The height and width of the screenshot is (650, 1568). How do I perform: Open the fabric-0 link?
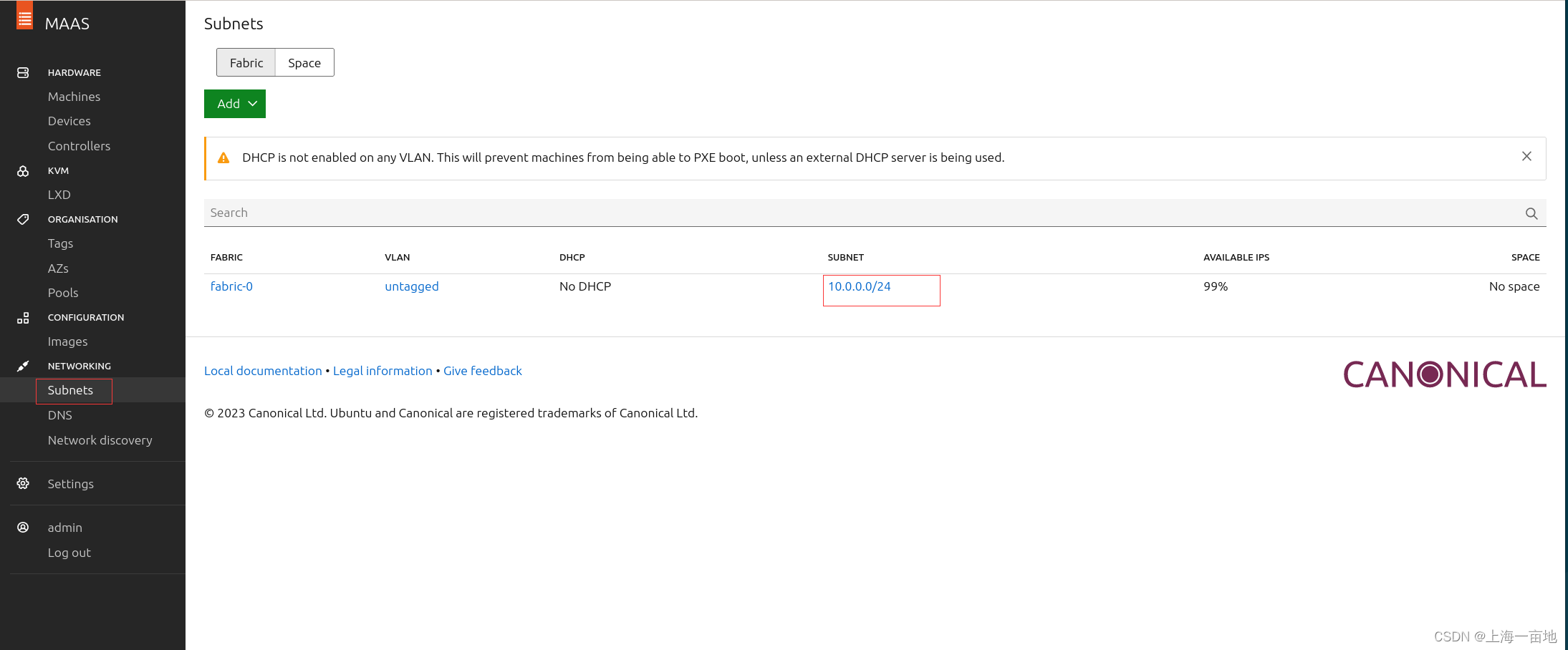pyautogui.click(x=231, y=286)
